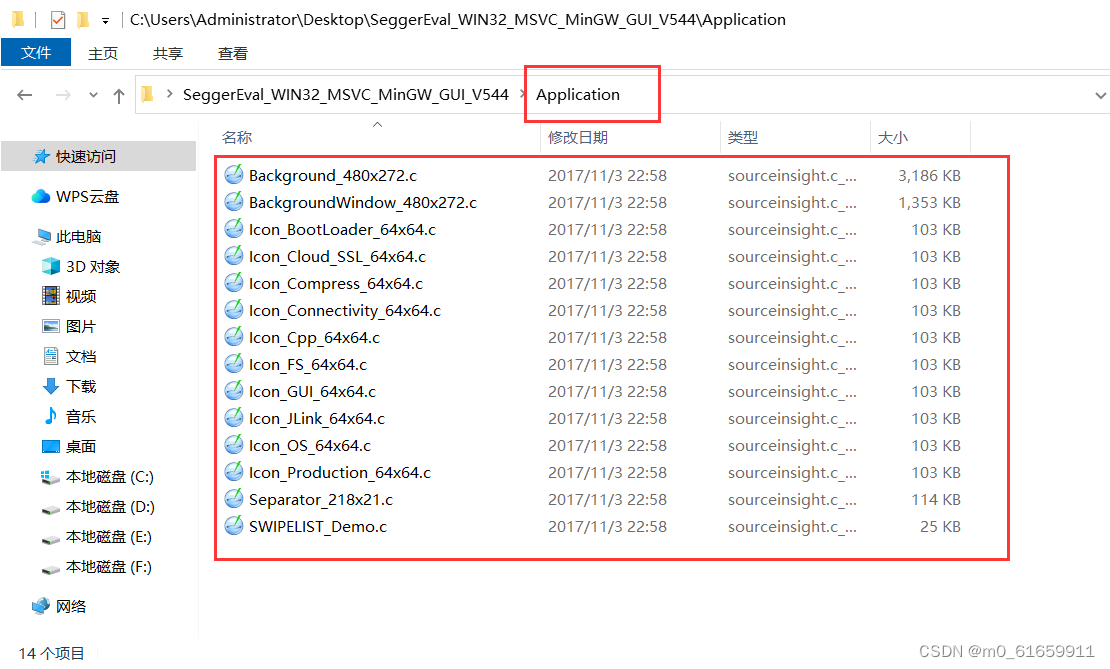Click the Application breadcrumb segment
The height and width of the screenshot is (669, 1110).
point(578,95)
